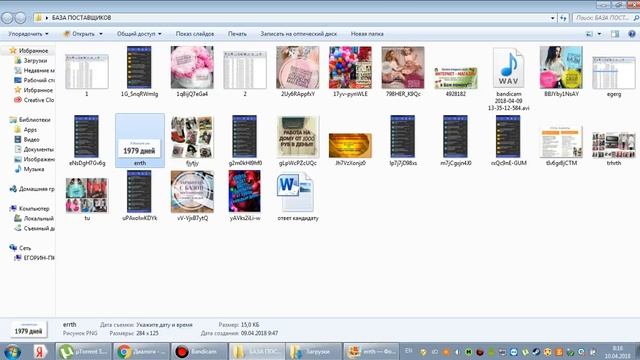This screenshot has height=360, width=640.
Task: Click the change view icon
Action: [589, 34]
